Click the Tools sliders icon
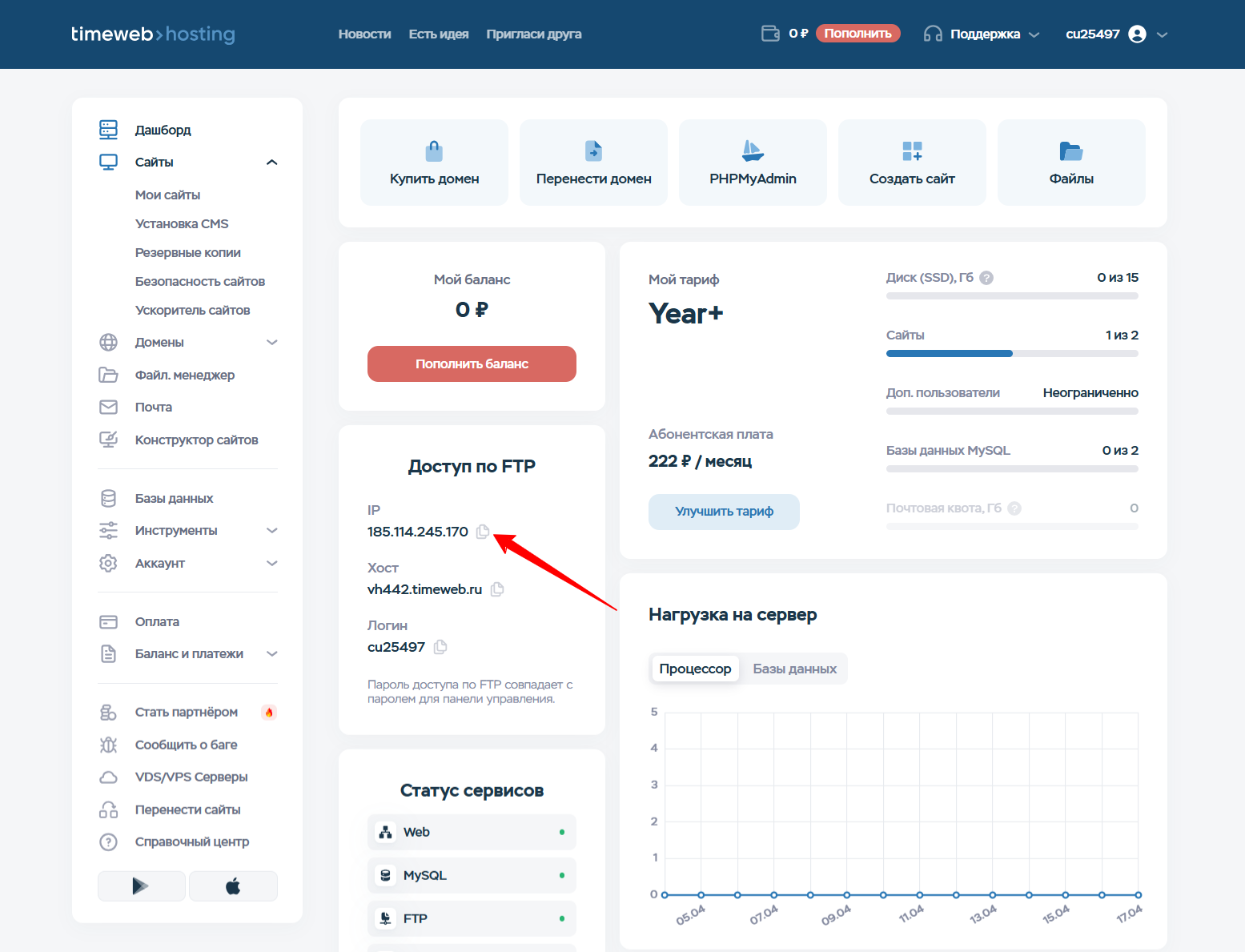 point(108,530)
